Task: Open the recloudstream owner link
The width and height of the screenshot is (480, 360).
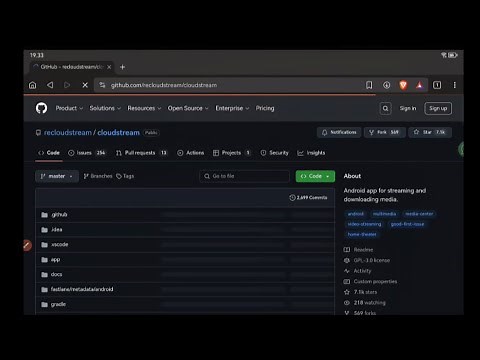Action: (x=68, y=133)
